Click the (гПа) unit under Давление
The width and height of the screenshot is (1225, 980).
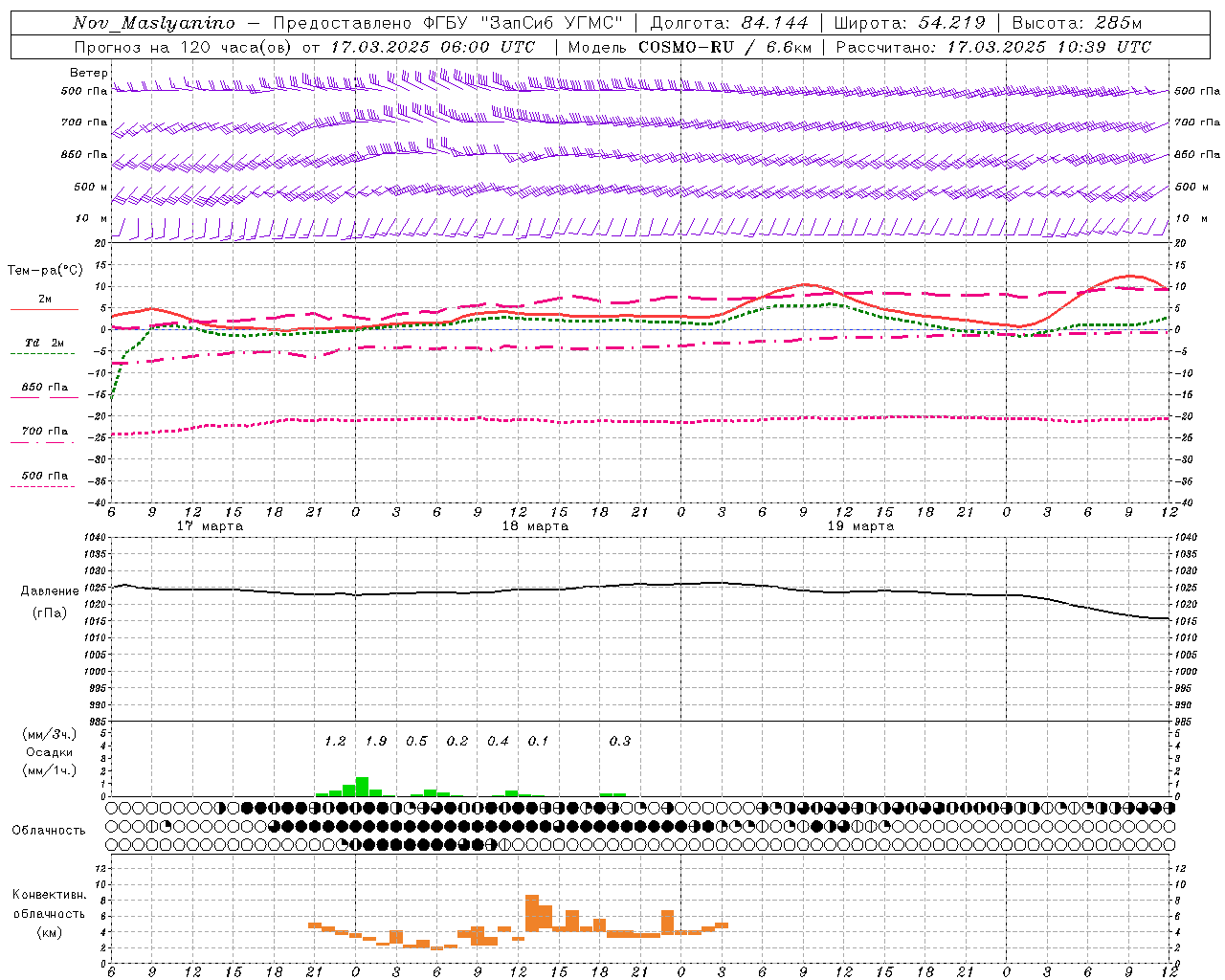click(x=50, y=613)
